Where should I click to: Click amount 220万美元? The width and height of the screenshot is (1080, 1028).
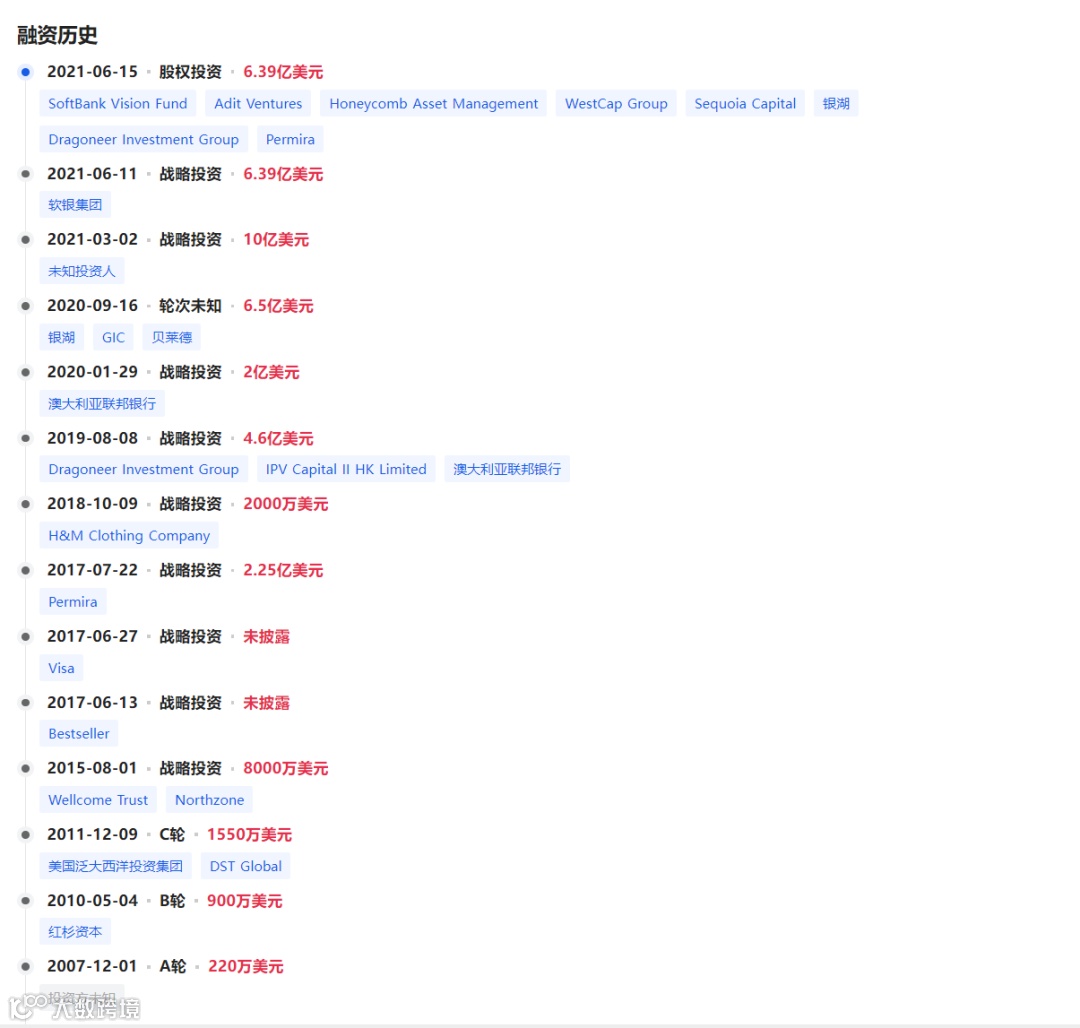246,966
